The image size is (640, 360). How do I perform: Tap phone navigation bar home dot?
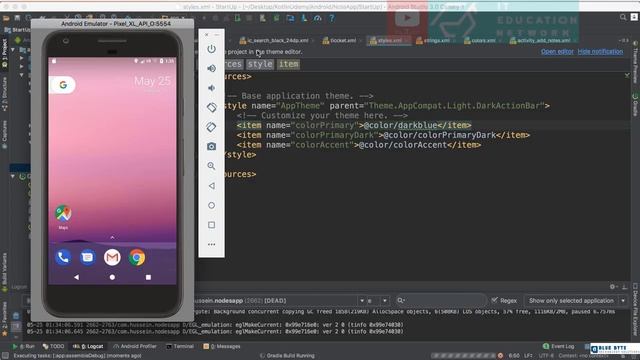[x=112, y=277]
